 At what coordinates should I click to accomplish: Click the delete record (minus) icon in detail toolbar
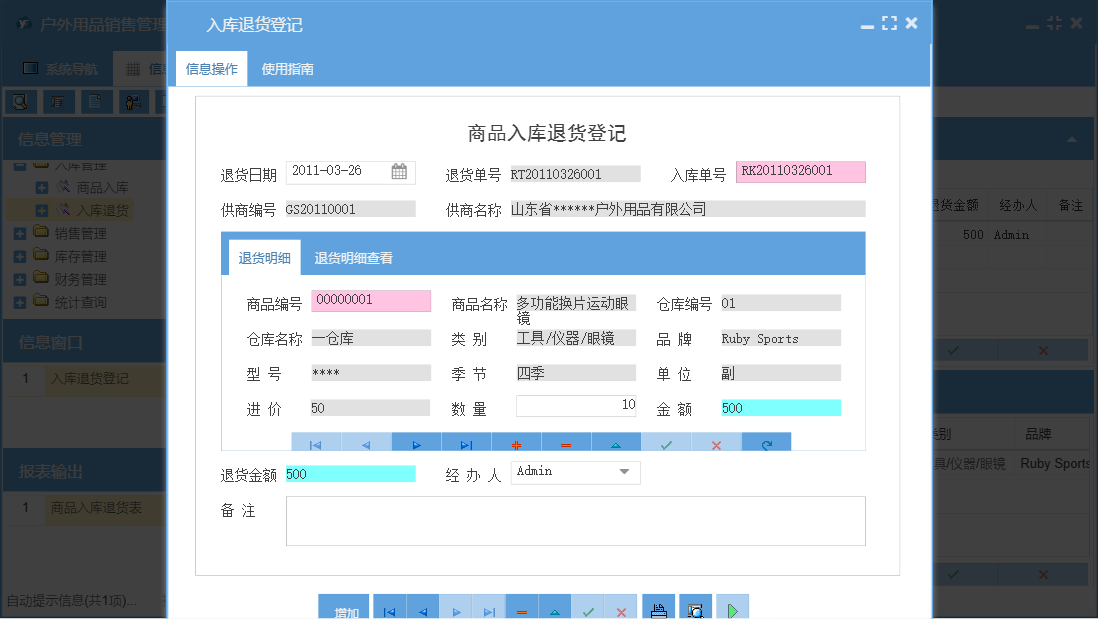click(x=566, y=442)
